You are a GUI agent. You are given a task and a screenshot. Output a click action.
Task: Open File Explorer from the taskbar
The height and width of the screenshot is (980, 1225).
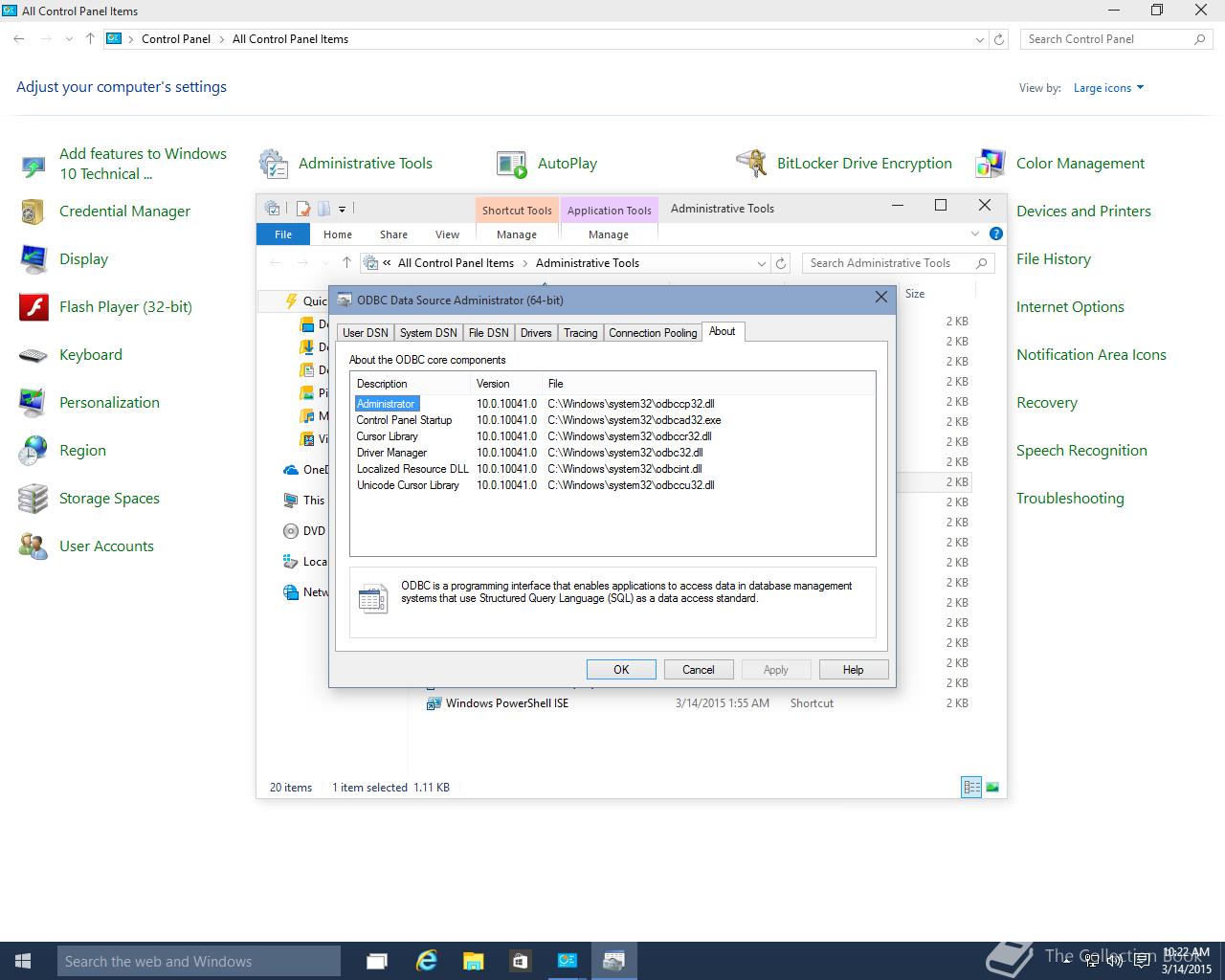[473, 961]
